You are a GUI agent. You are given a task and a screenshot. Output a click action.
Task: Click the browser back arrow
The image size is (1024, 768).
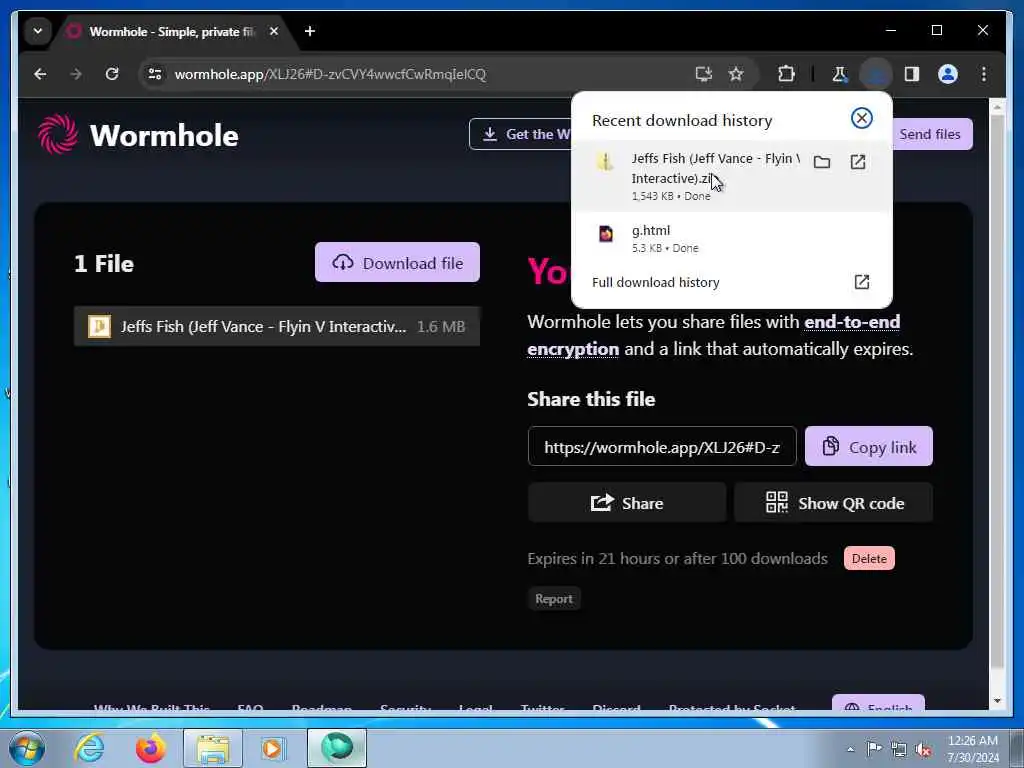click(x=40, y=74)
